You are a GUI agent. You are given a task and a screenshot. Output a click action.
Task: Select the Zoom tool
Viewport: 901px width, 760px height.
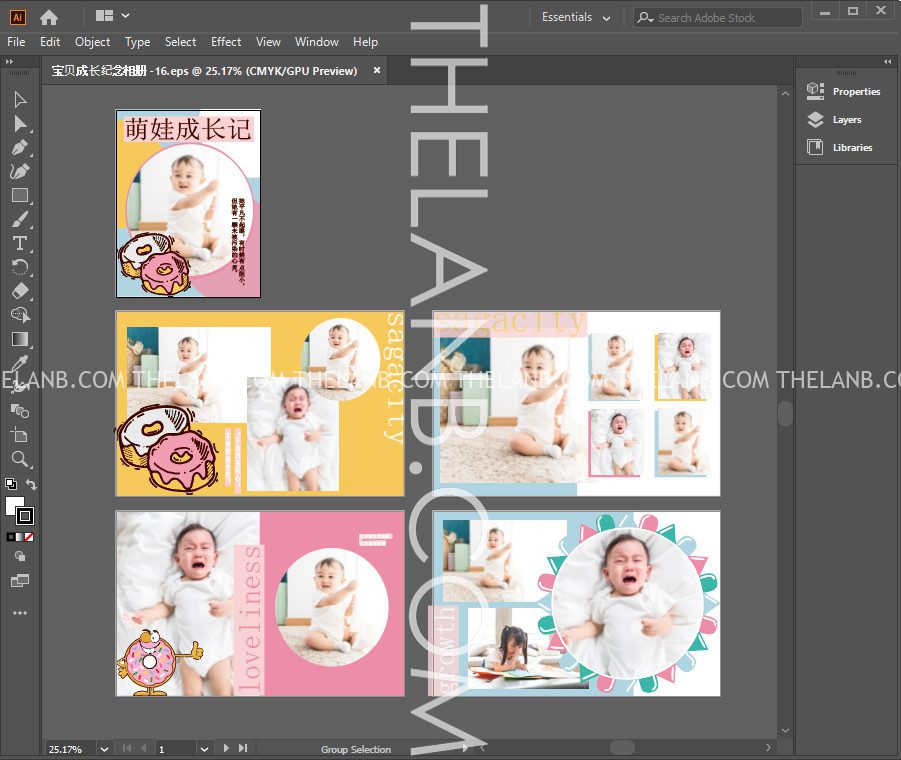(x=19, y=459)
